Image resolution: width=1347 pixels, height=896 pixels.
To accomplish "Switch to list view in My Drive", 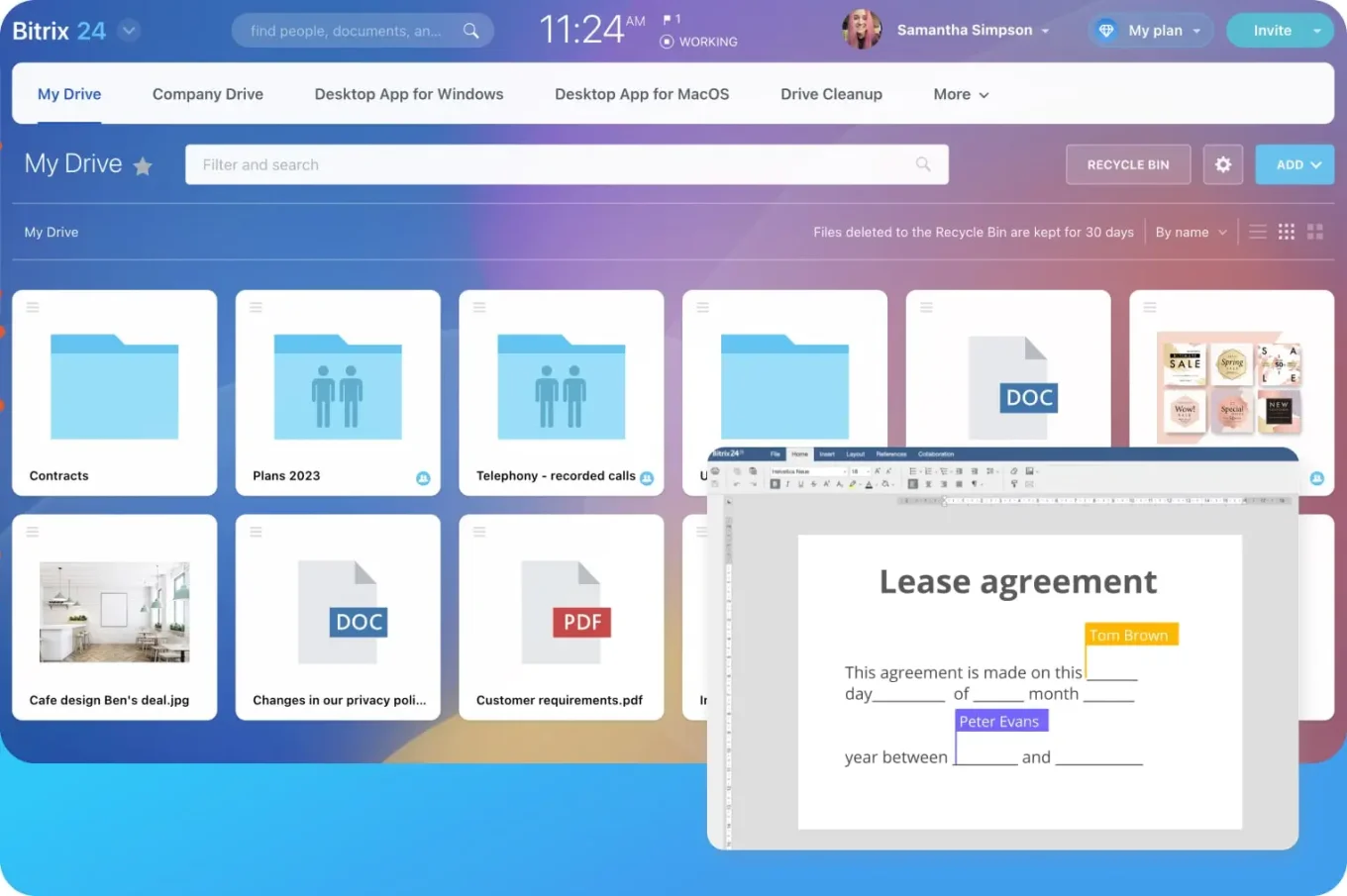I will [1258, 232].
